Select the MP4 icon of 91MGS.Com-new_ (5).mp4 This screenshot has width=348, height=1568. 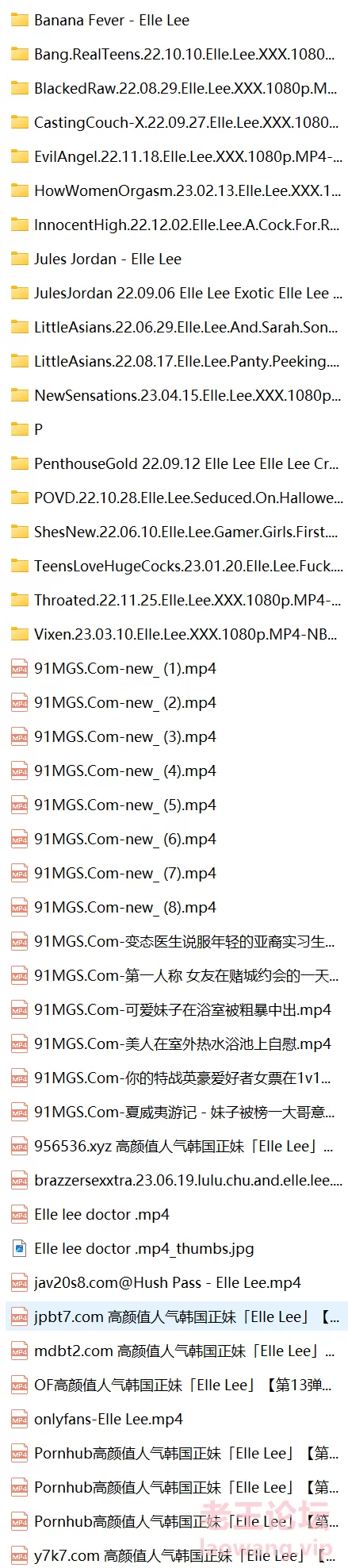click(20, 805)
